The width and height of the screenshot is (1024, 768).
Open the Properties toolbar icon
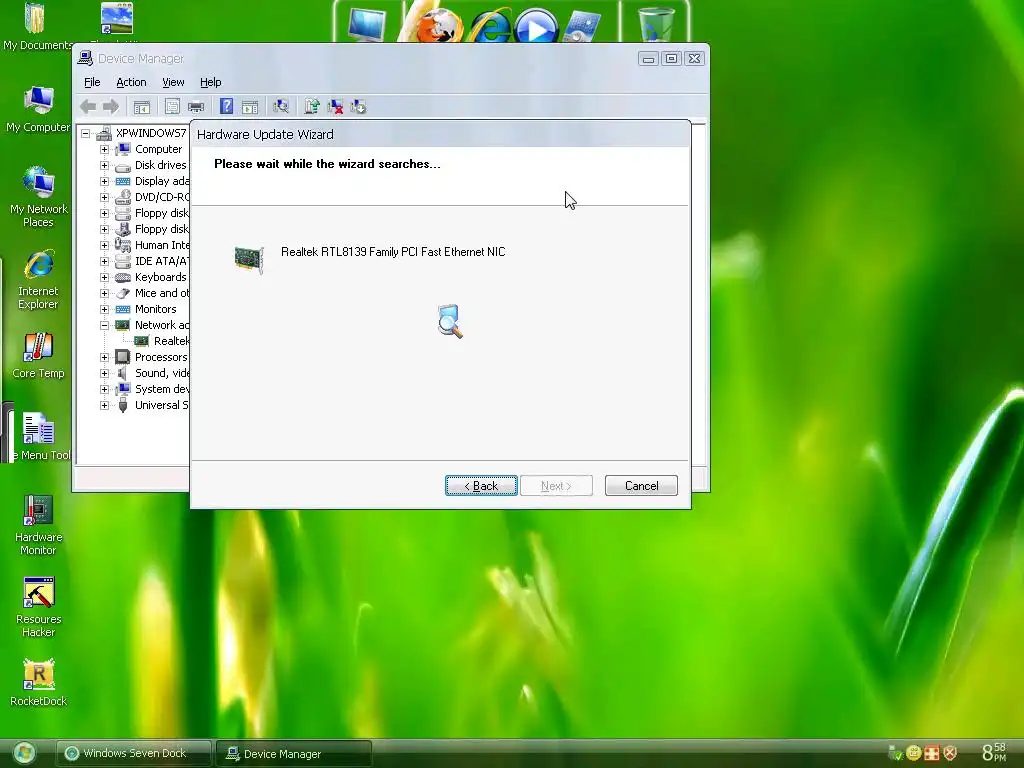click(172, 106)
